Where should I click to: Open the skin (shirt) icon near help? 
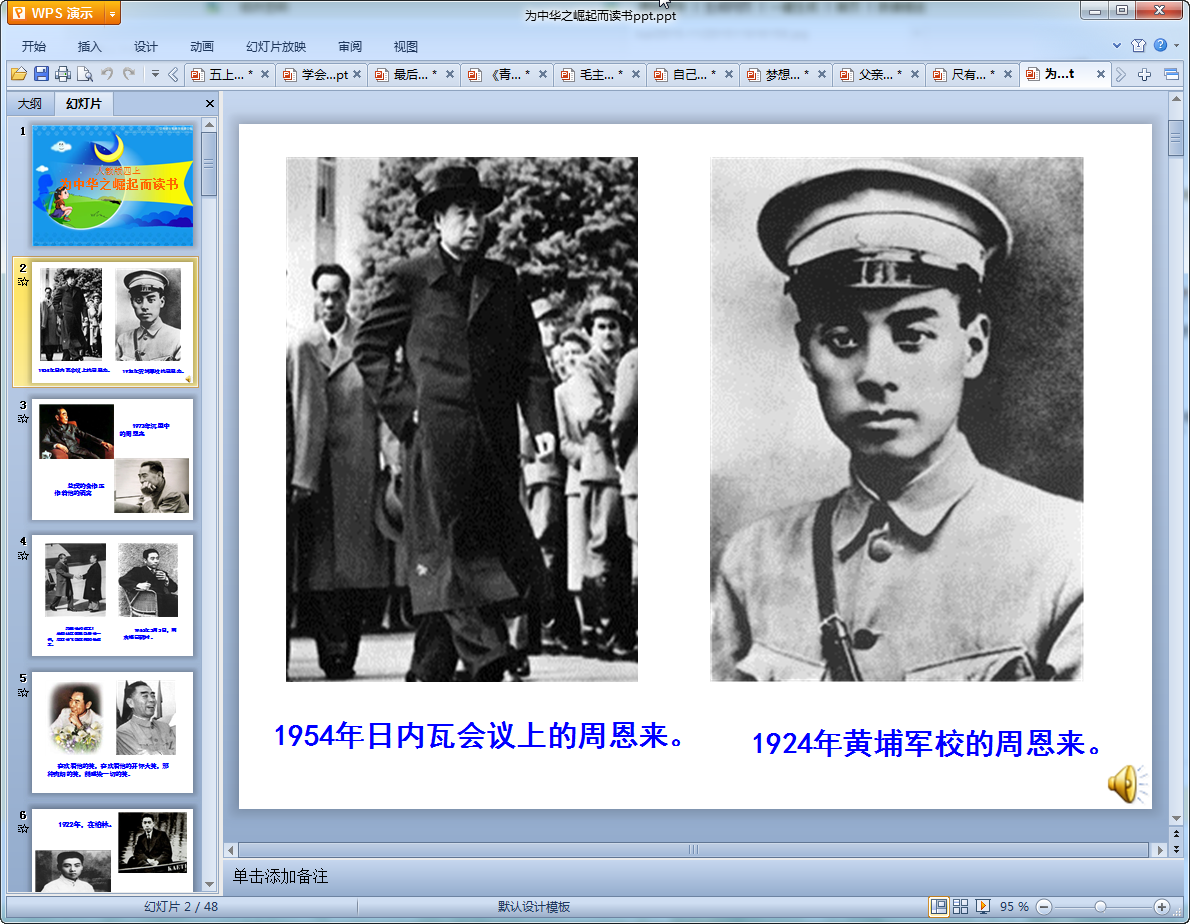(1138, 46)
